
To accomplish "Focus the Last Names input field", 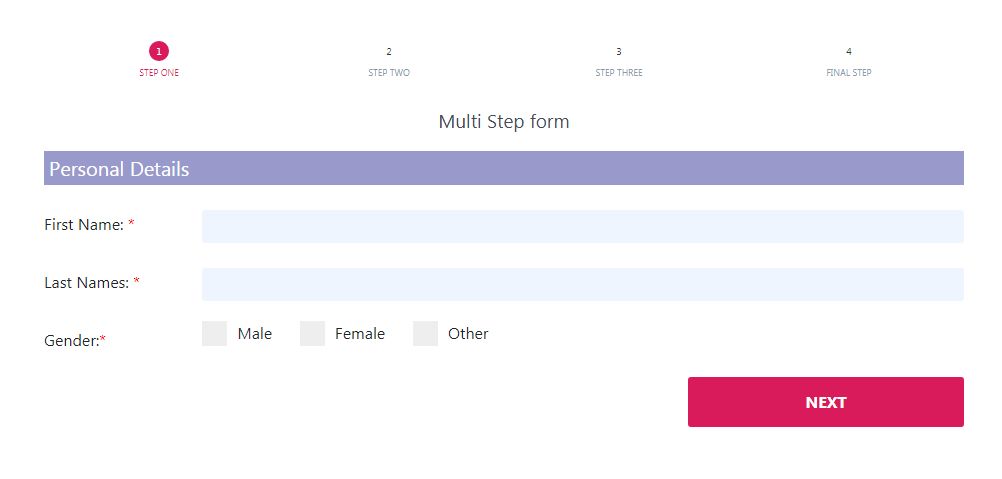I will point(582,284).
